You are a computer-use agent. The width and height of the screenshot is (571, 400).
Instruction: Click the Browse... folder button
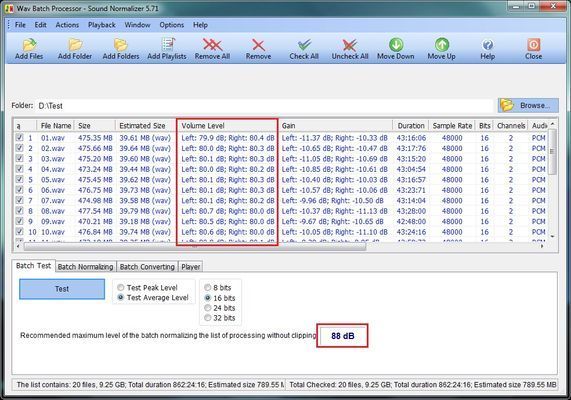[528, 105]
